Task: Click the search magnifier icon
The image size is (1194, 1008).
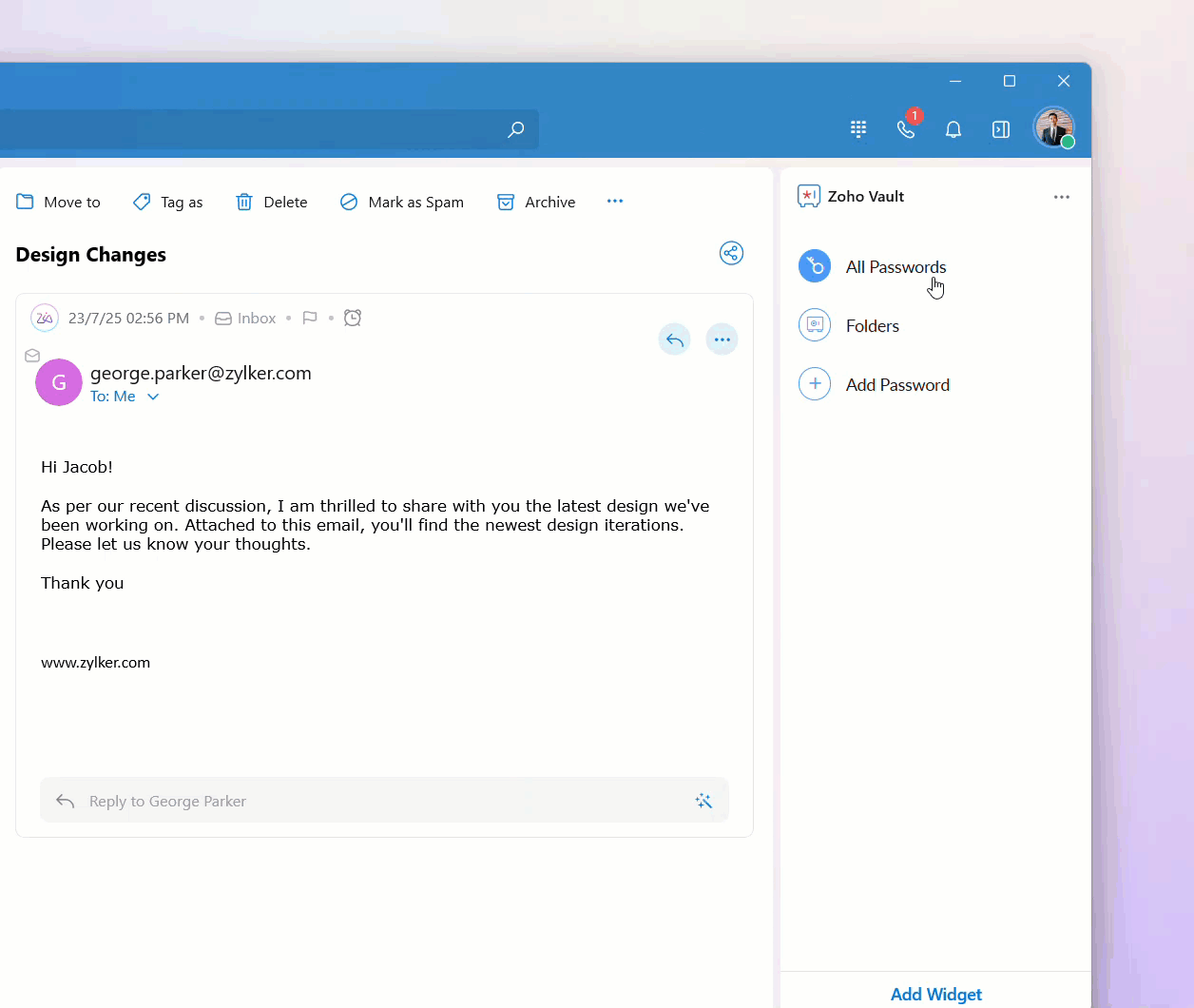Action: [x=516, y=129]
